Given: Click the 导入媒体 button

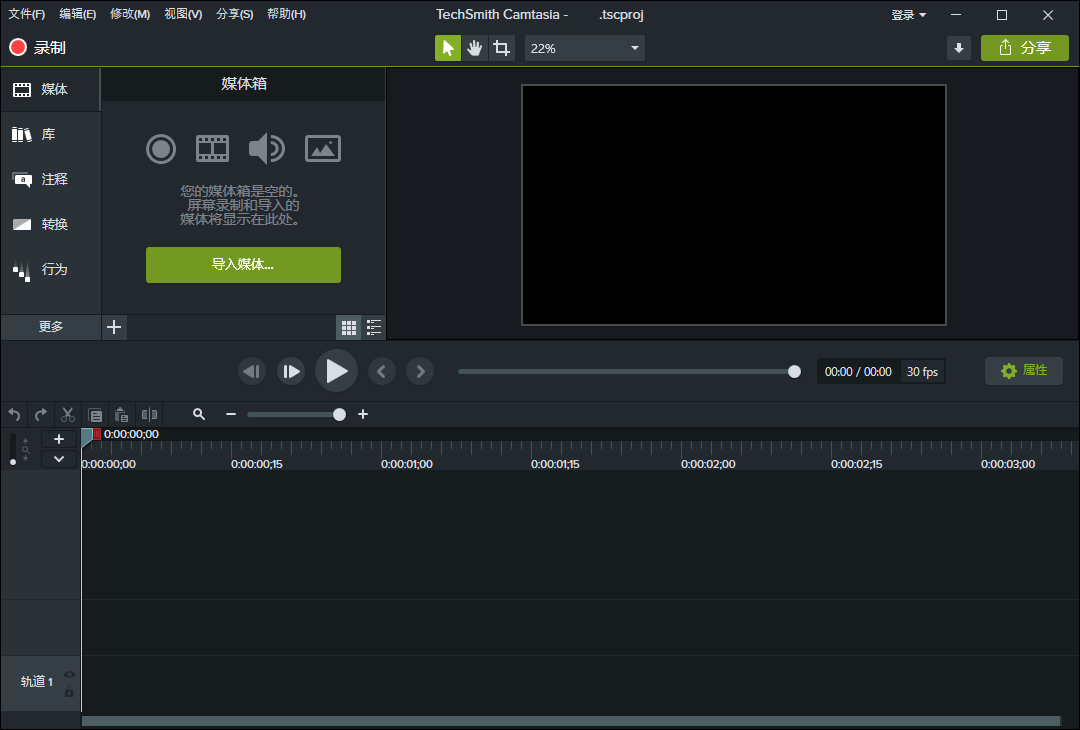Looking at the screenshot, I should (x=243, y=264).
